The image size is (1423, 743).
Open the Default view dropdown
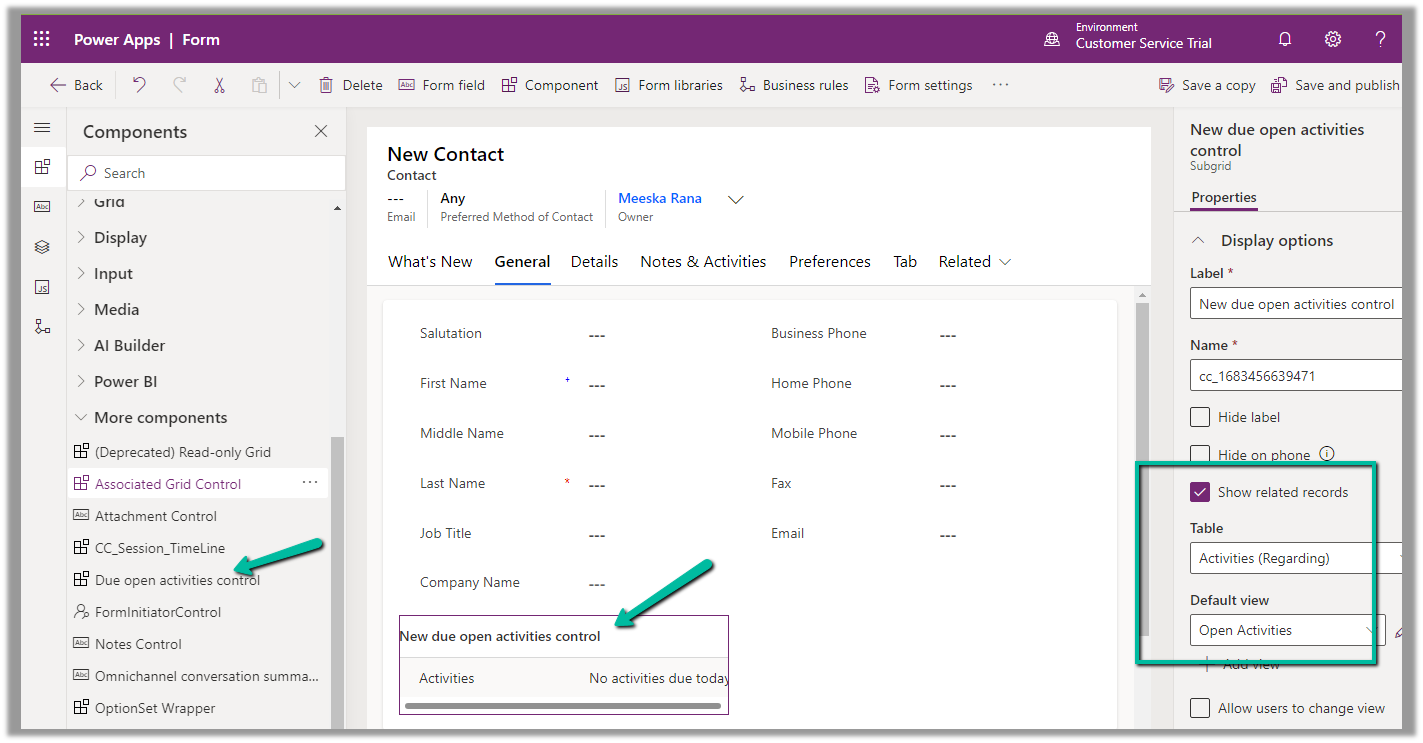(1287, 630)
